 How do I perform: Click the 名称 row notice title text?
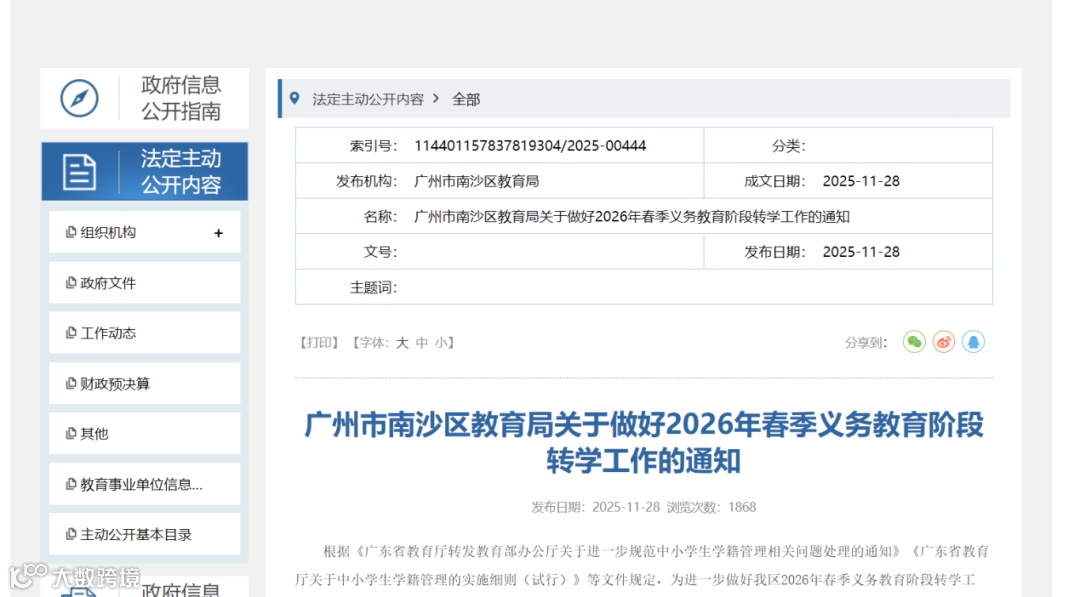[632, 217]
